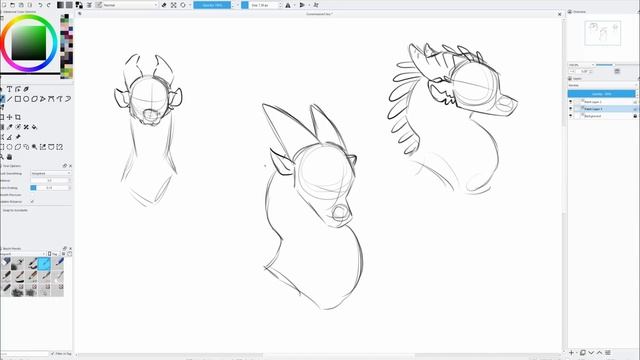Open the Fill Patterns button
Screen dimensions: 640x360
click(x=69, y=5)
